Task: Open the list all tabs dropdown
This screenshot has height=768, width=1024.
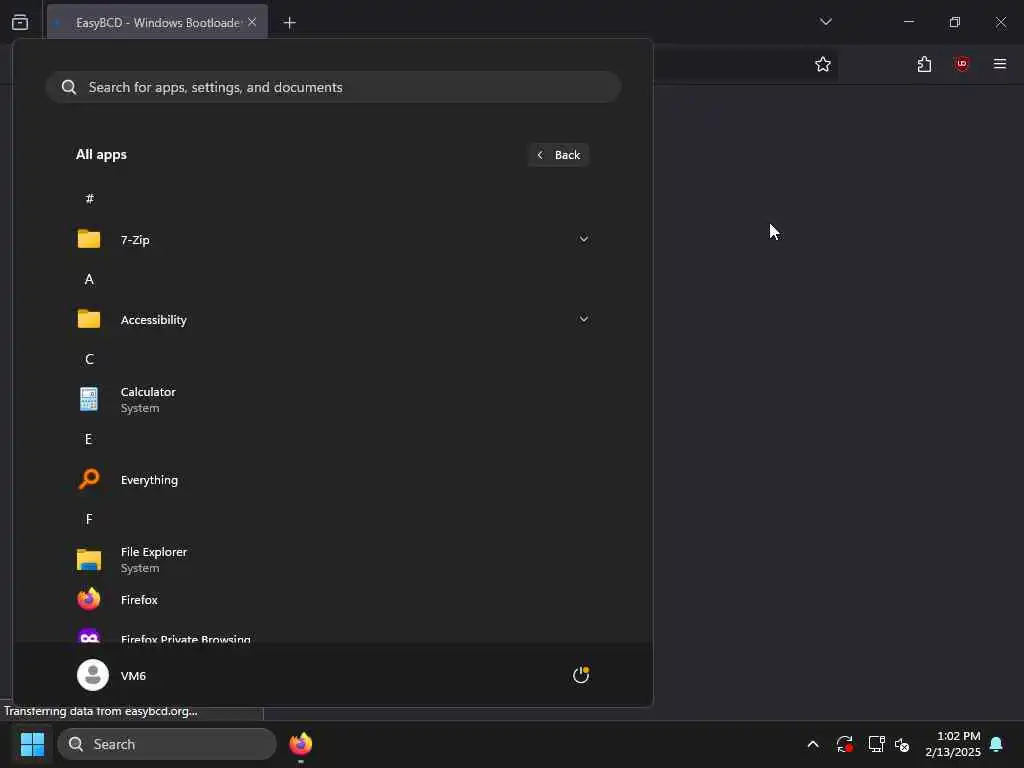Action: click(x=825, y=22)
